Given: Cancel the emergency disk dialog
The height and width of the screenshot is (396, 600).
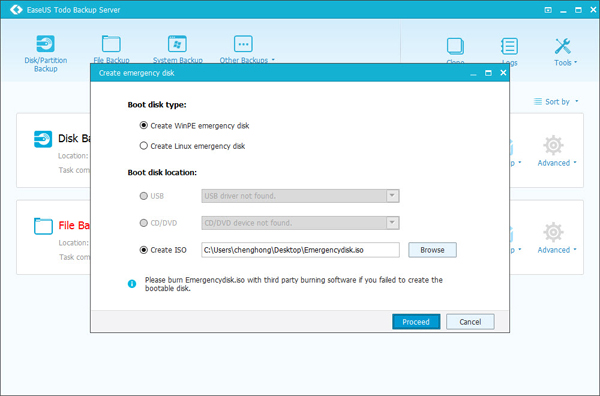Looking at the screenshot, I should tap(470, 322).
